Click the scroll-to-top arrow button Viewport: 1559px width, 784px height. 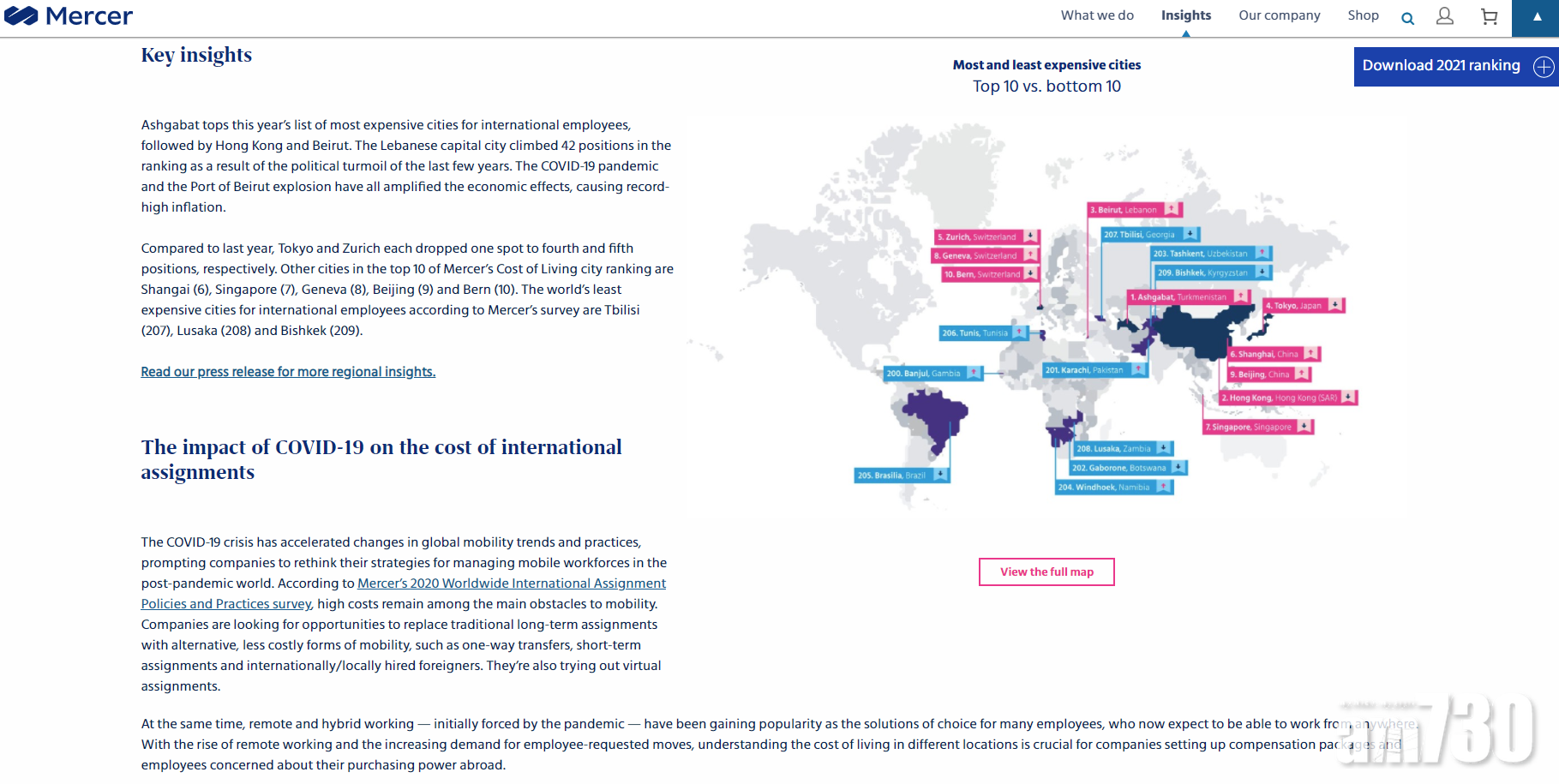coord(1537,17)
